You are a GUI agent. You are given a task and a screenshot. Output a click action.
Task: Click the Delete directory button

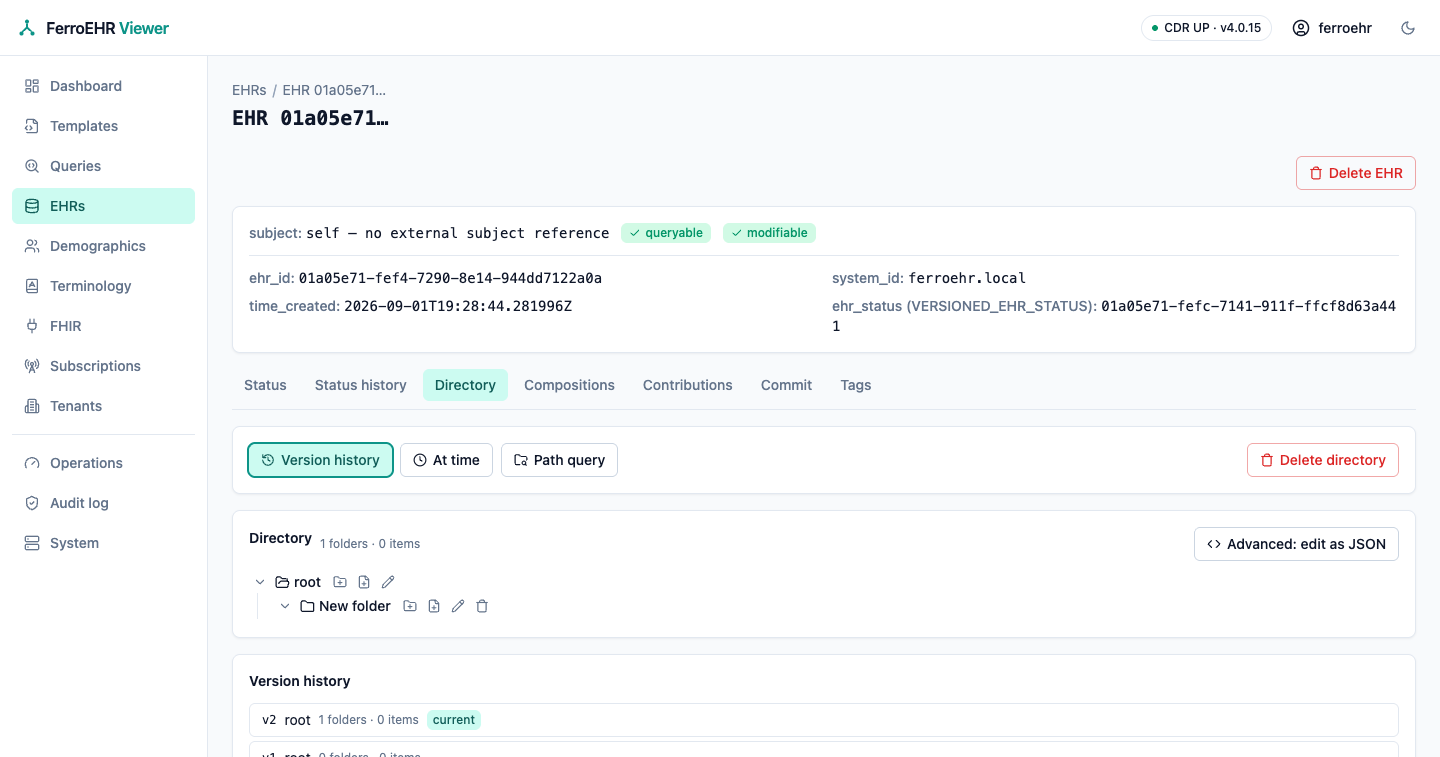pyautogui.click(x=1322, y=460)
